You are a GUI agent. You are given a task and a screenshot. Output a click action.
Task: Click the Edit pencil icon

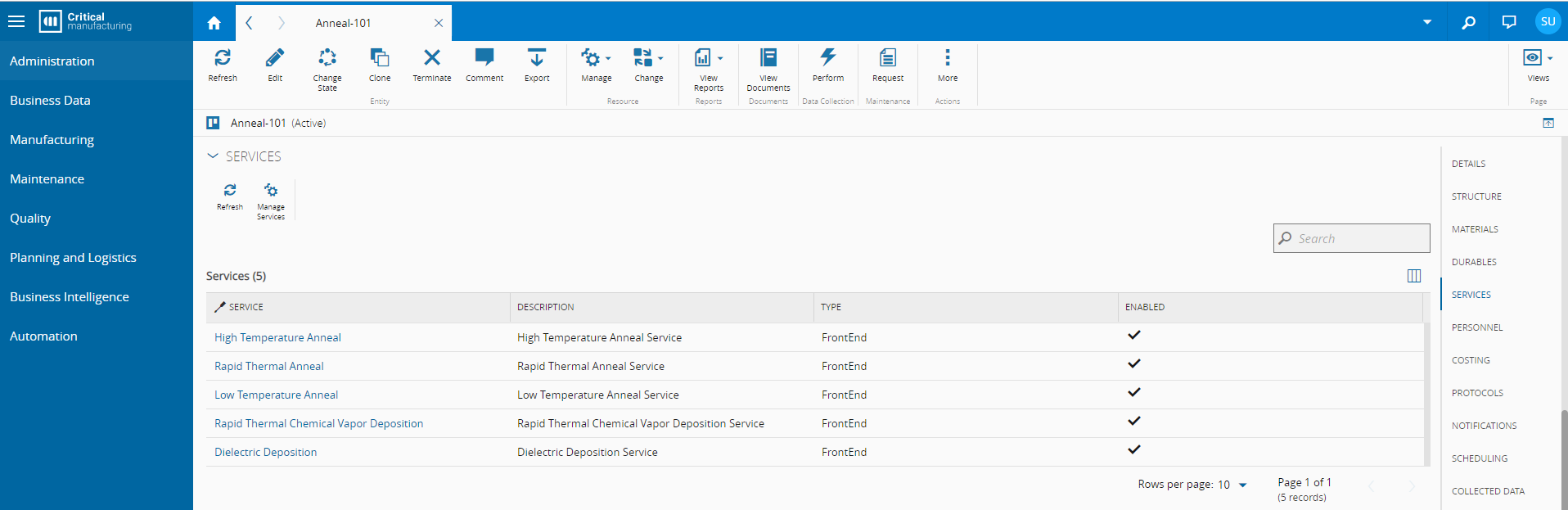(x=275, y=58)
